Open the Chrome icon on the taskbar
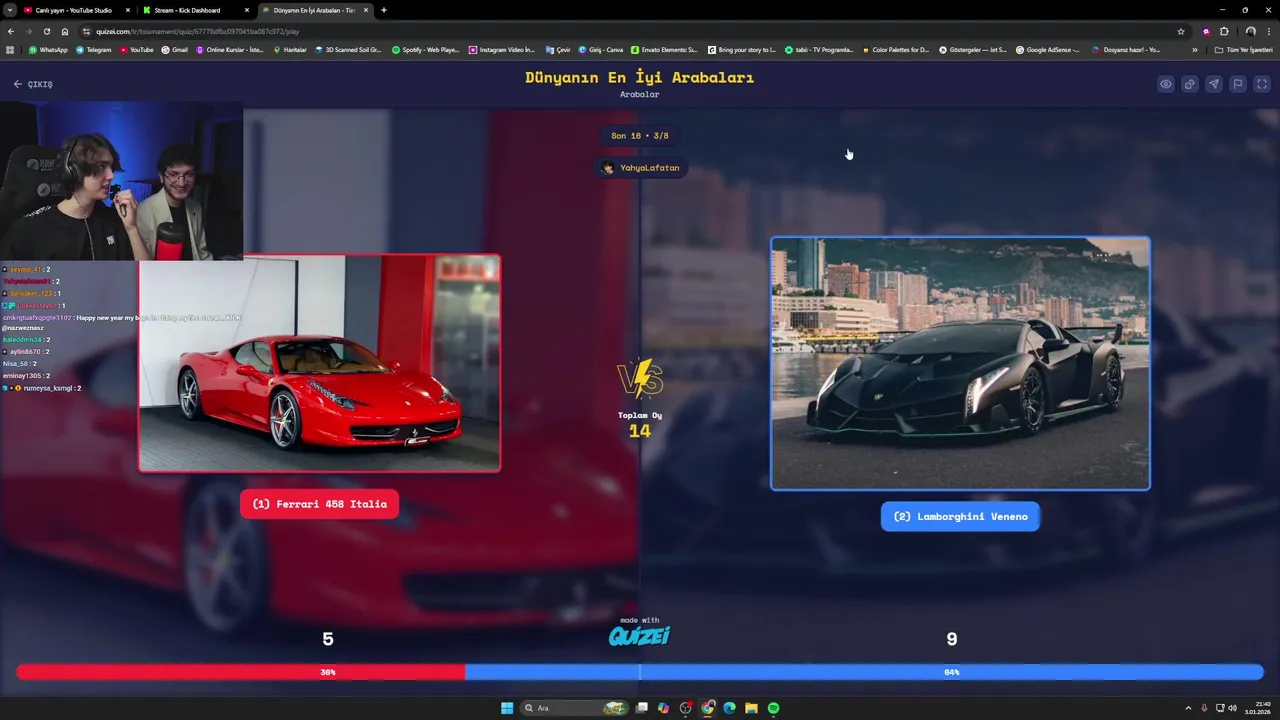The height and width of the screenshot is (720, 1280). (x=708, y=708)
